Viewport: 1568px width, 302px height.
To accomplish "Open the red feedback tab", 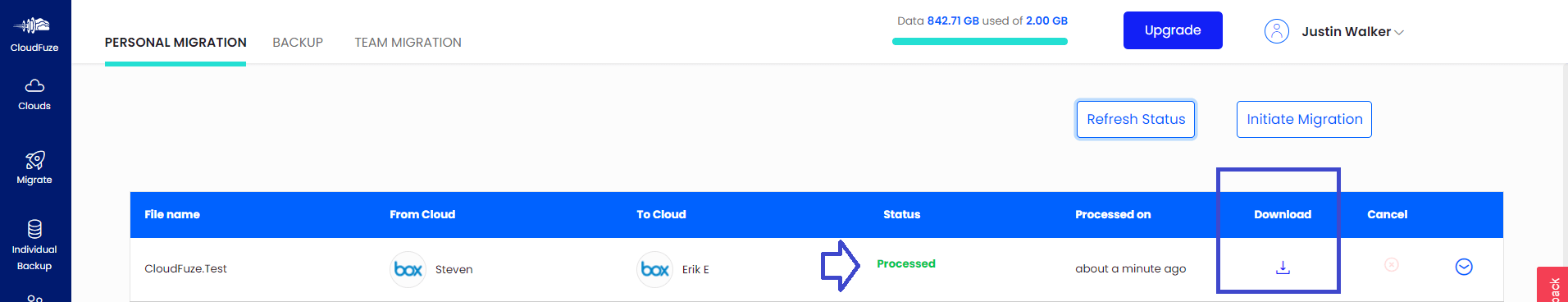I will pos(1552,285).
